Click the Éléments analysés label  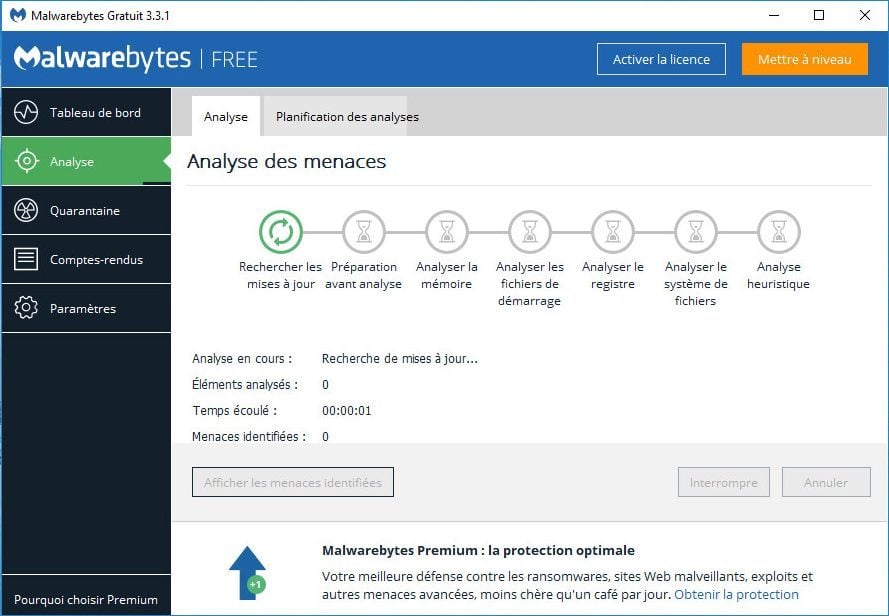(245, 385)
